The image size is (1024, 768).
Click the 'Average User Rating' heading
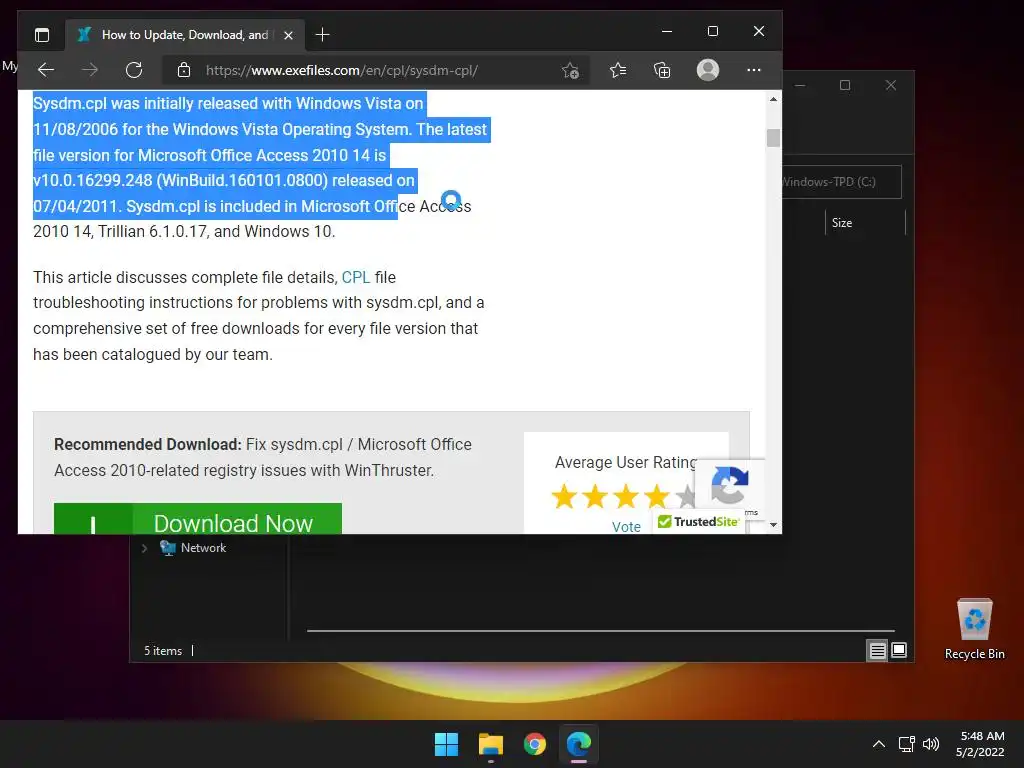(x=626, y=462)
